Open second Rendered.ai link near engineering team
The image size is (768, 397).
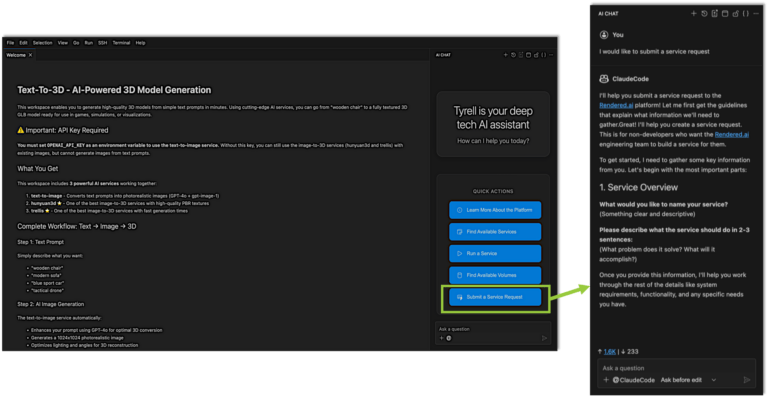[x=732, y=135]
